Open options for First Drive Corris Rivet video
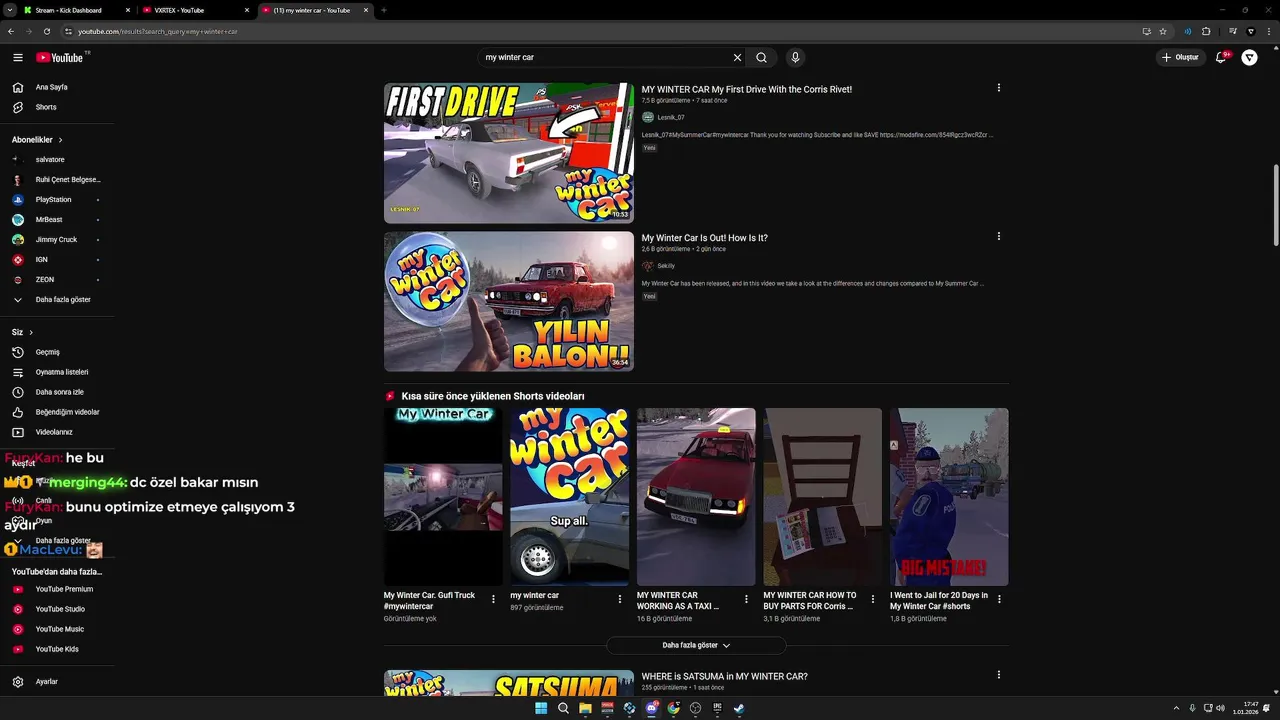Image resolution: width=1280 pixels, height=720 pixels. pos(999,88)
